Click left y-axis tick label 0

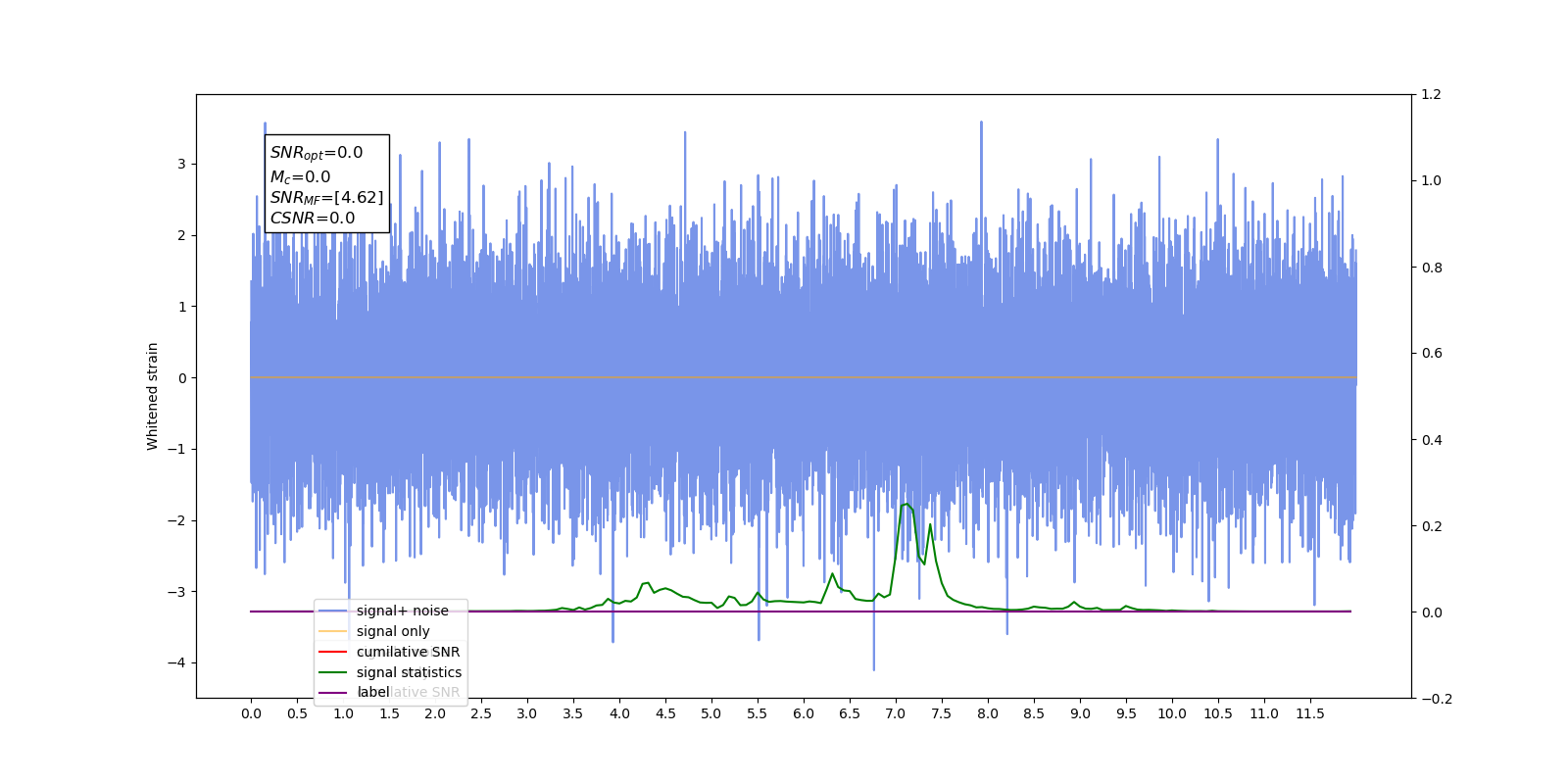(x=181, y=378)
